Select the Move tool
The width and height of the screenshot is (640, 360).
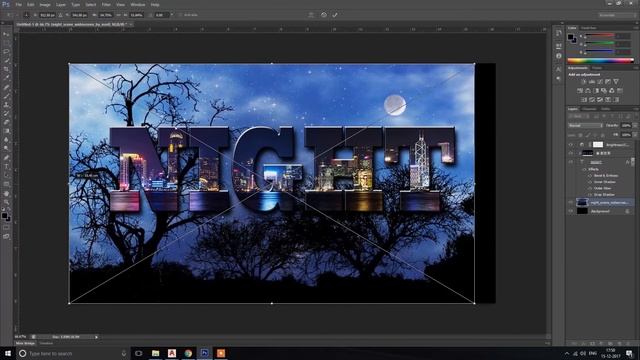coord(6,34)
